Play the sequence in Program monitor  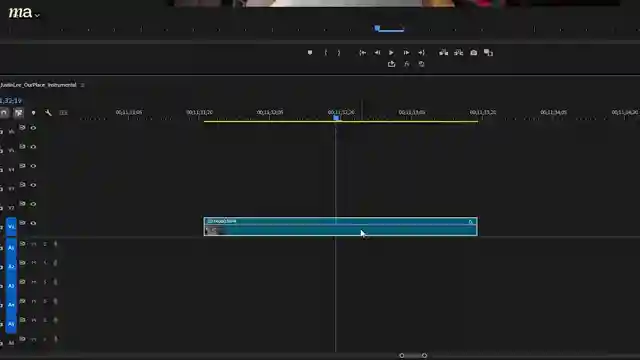pos(391,53)
